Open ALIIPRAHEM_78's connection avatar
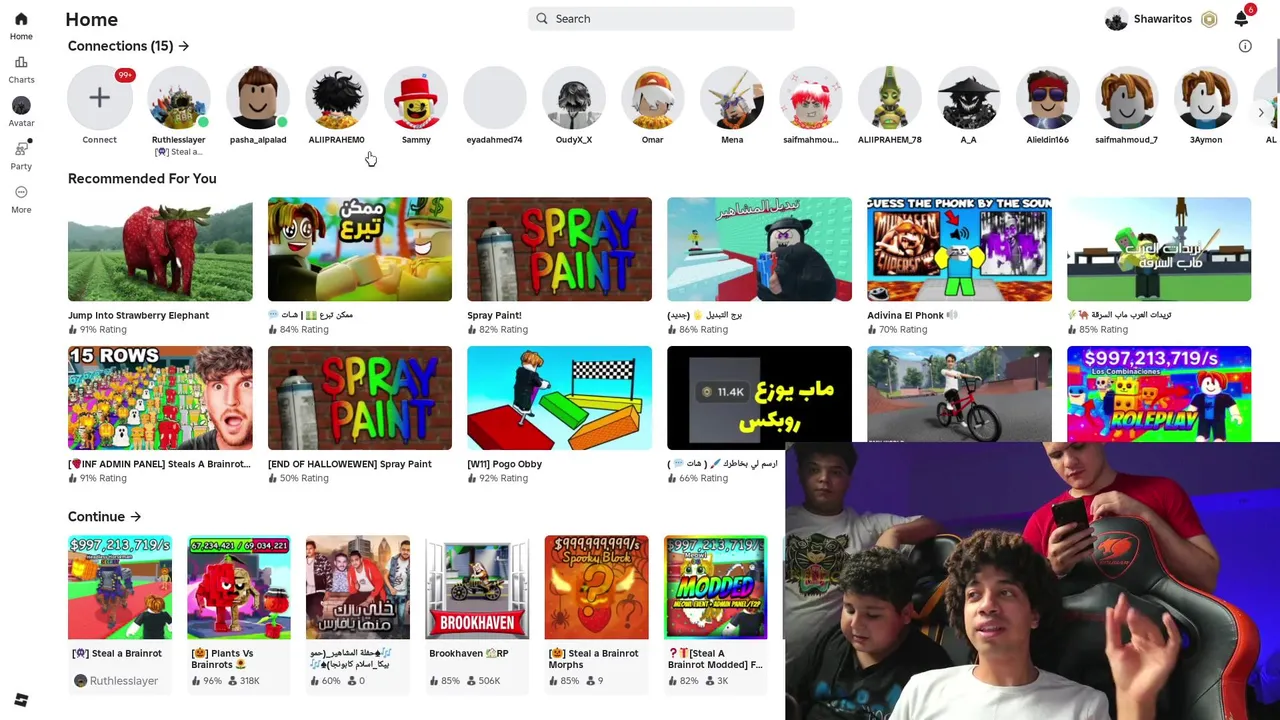The width and height of the screenshot is (1280, 720). (x=890, y=97)
